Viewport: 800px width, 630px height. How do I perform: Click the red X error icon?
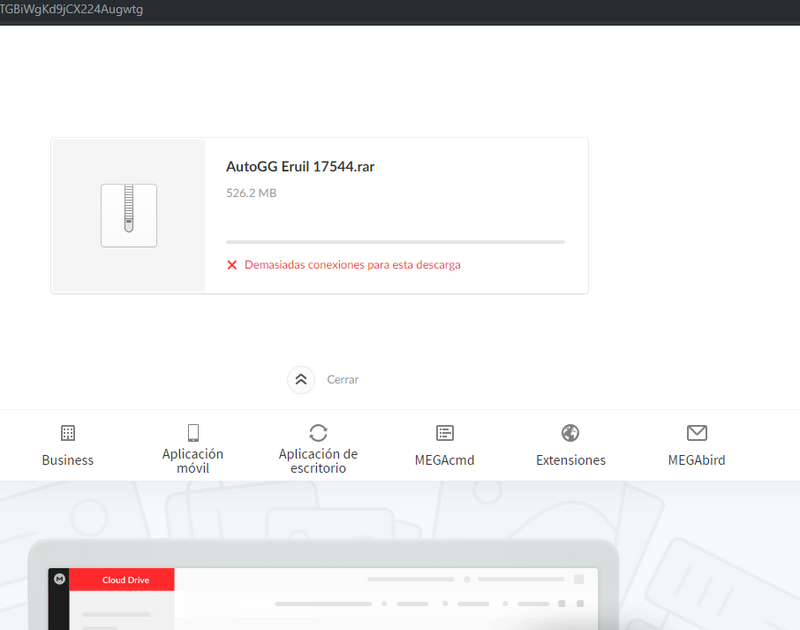coord(232,265)
